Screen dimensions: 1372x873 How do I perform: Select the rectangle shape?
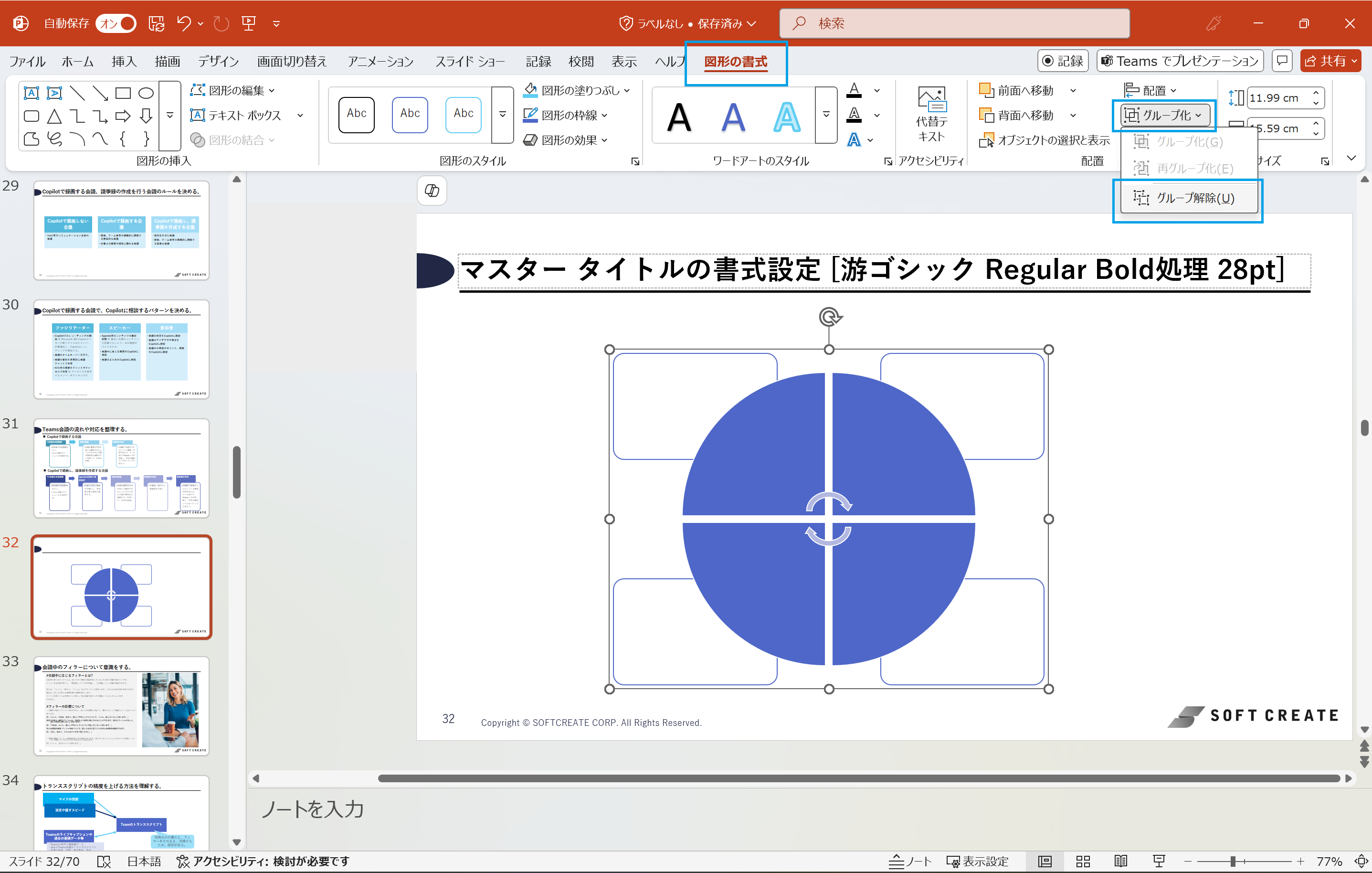[x=123, y=92]
